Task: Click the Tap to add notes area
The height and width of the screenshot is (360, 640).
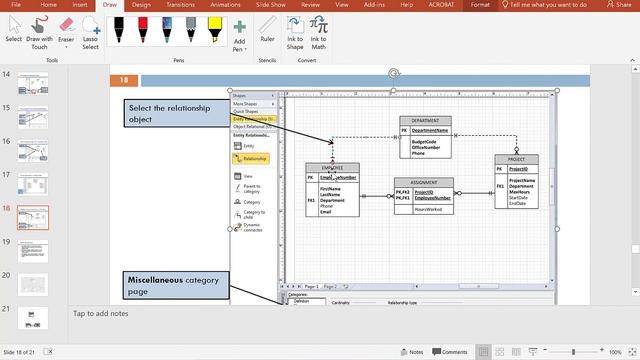Action: pos(100,313)
